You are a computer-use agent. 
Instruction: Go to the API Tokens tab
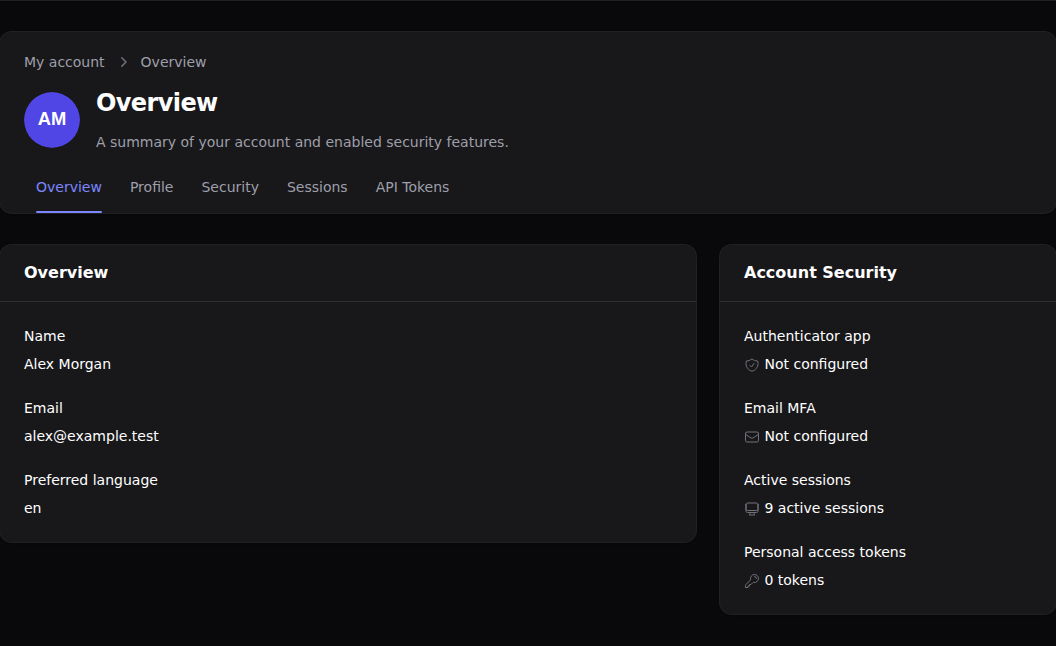coord(412,187)
